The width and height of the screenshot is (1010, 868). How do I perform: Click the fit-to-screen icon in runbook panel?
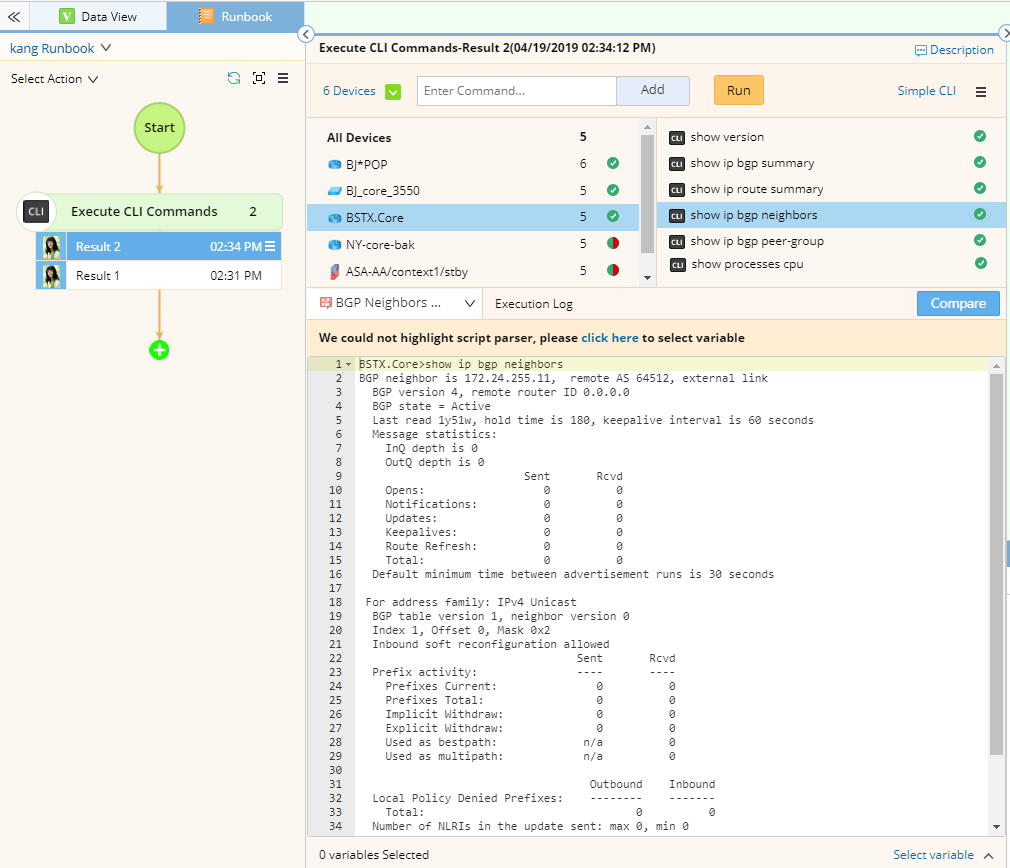pyautogui.click(x=259, y=78)
